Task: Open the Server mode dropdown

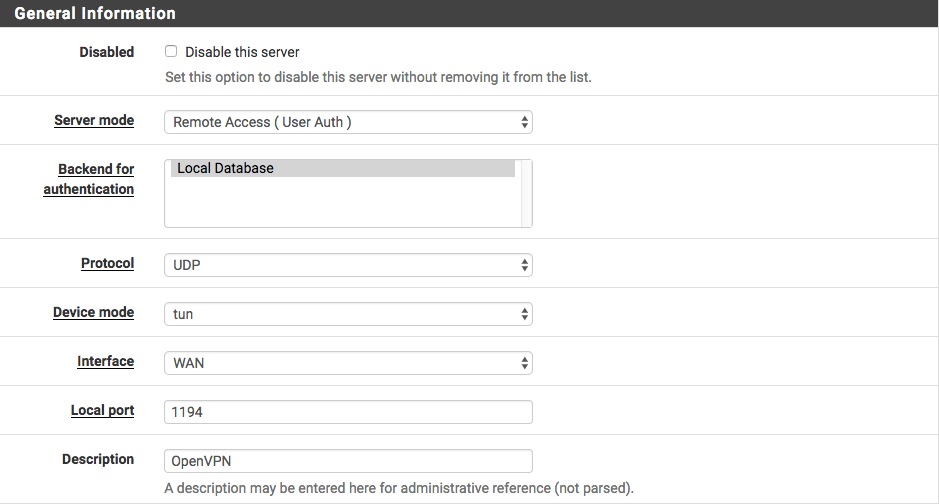Action: (347, 122)
